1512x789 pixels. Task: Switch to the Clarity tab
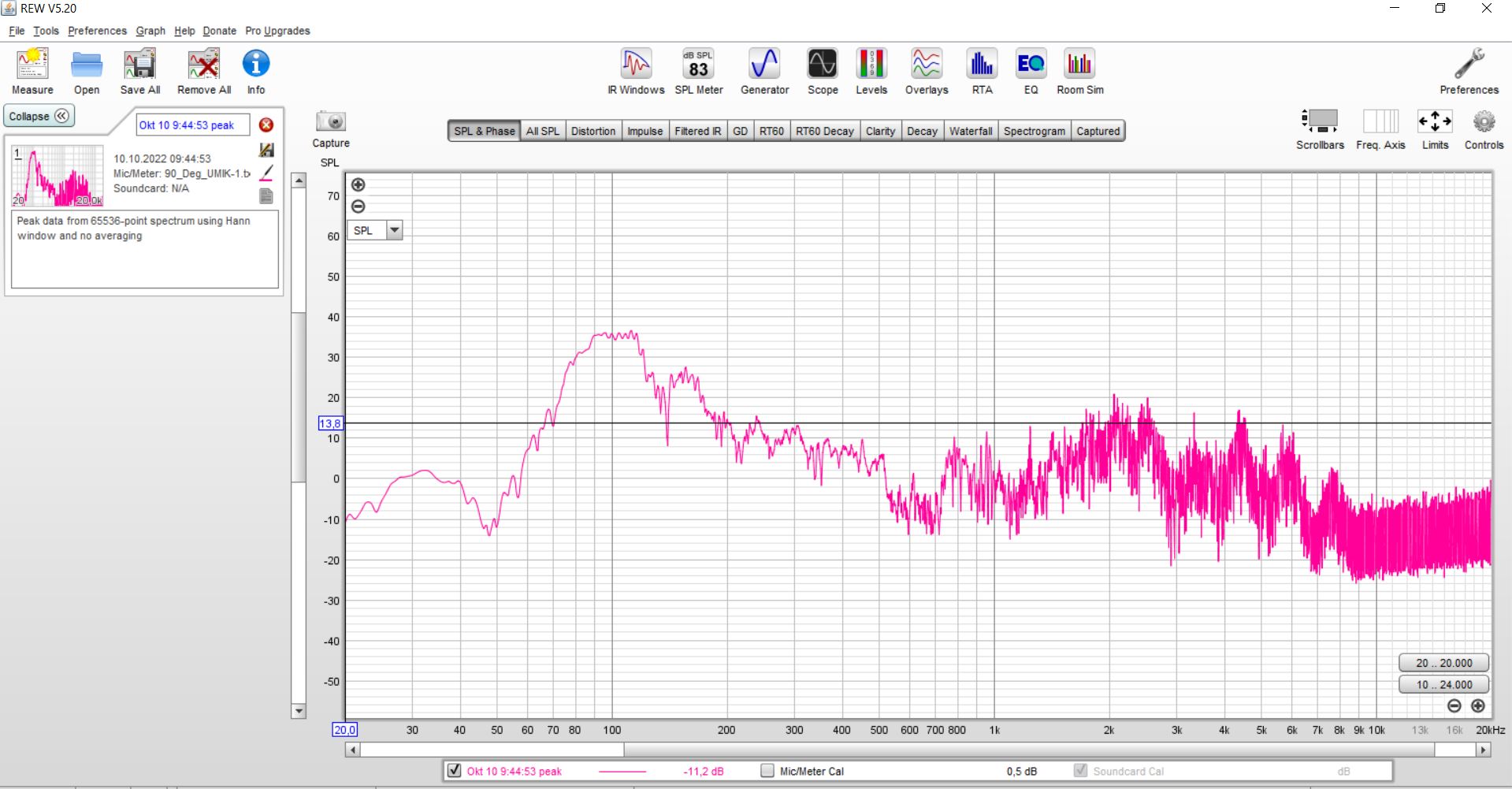(880, 131)
